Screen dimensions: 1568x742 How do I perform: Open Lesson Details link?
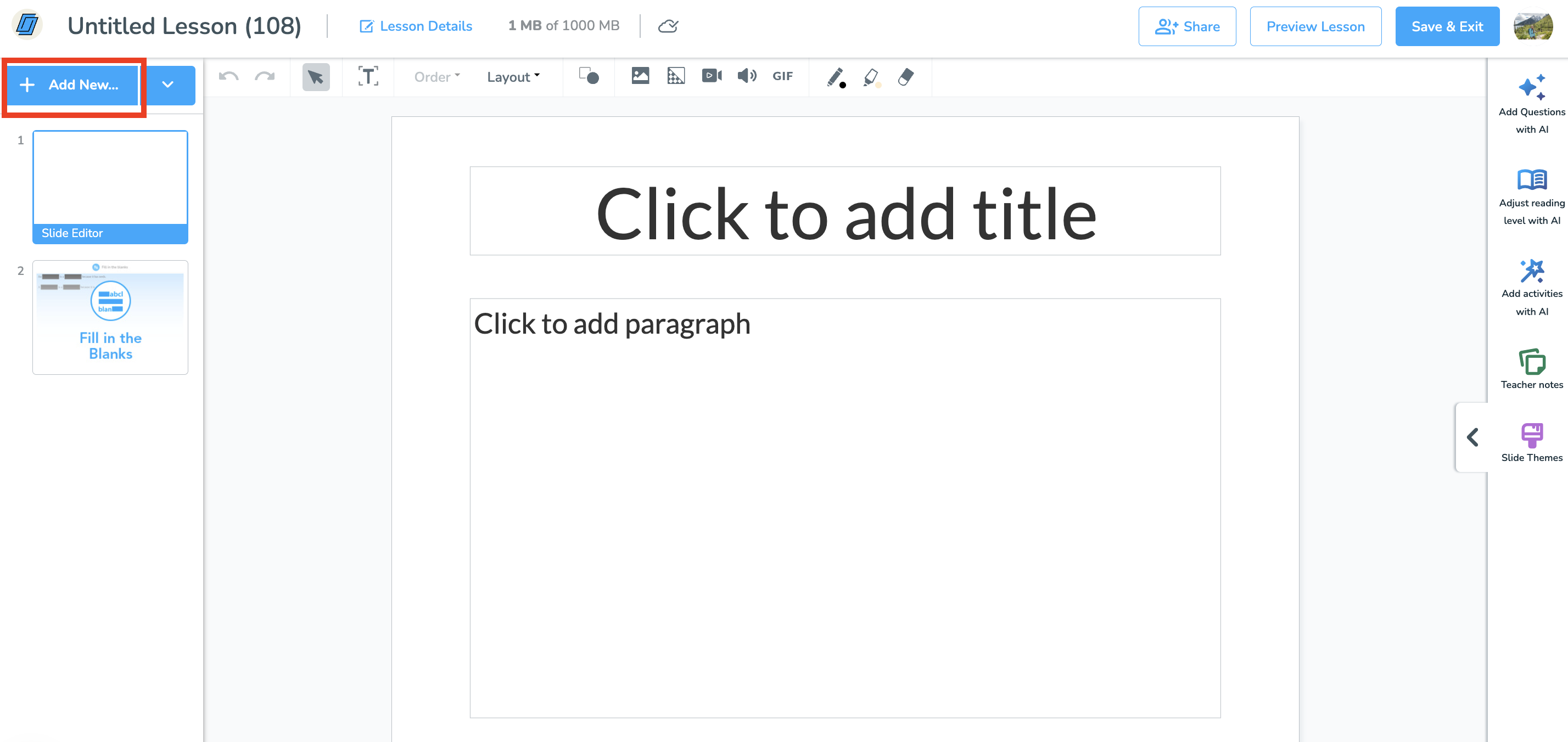(416, 26)
